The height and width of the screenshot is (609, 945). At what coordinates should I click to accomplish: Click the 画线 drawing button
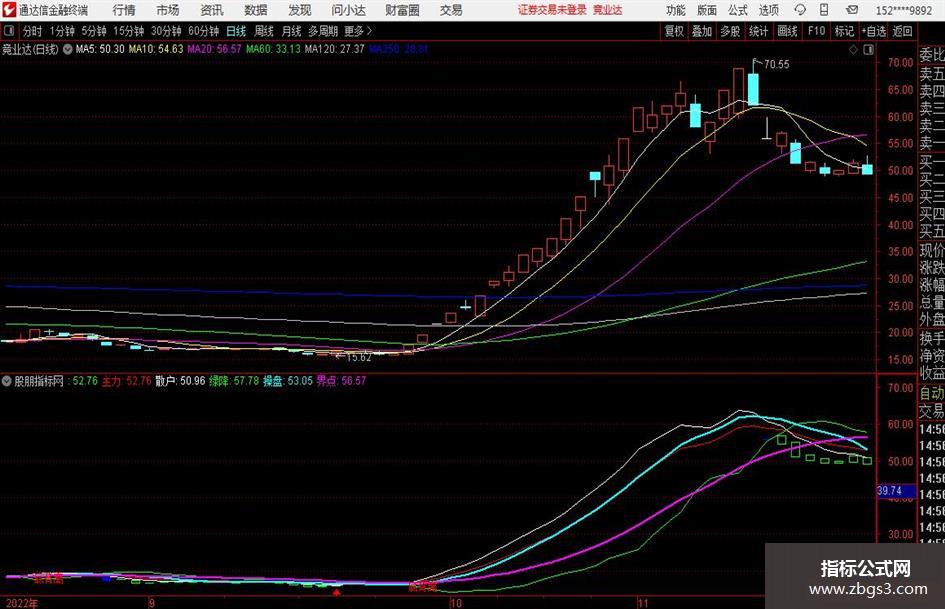pos(787,31)
